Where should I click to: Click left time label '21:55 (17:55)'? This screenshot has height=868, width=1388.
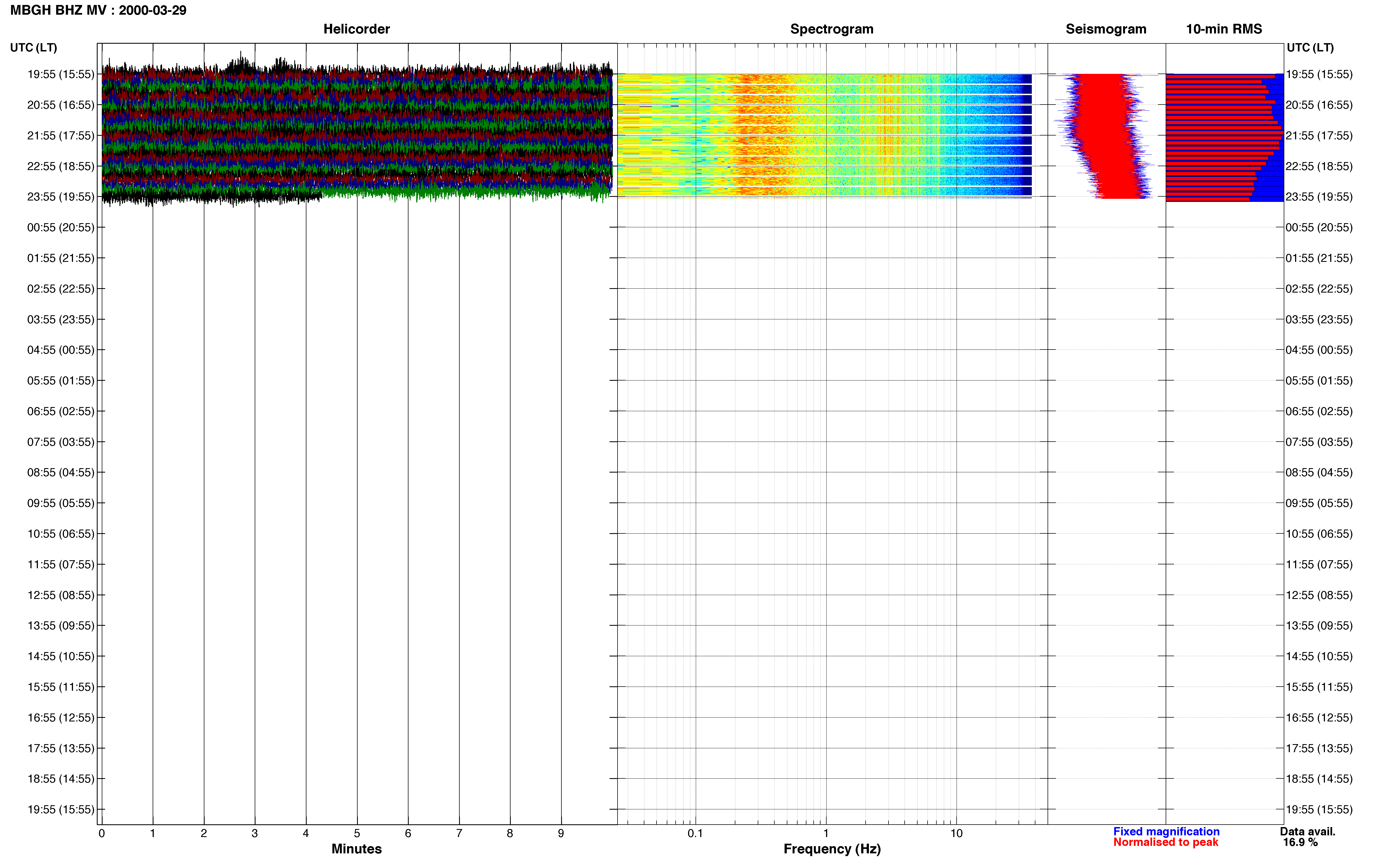[x=61, y=135]
